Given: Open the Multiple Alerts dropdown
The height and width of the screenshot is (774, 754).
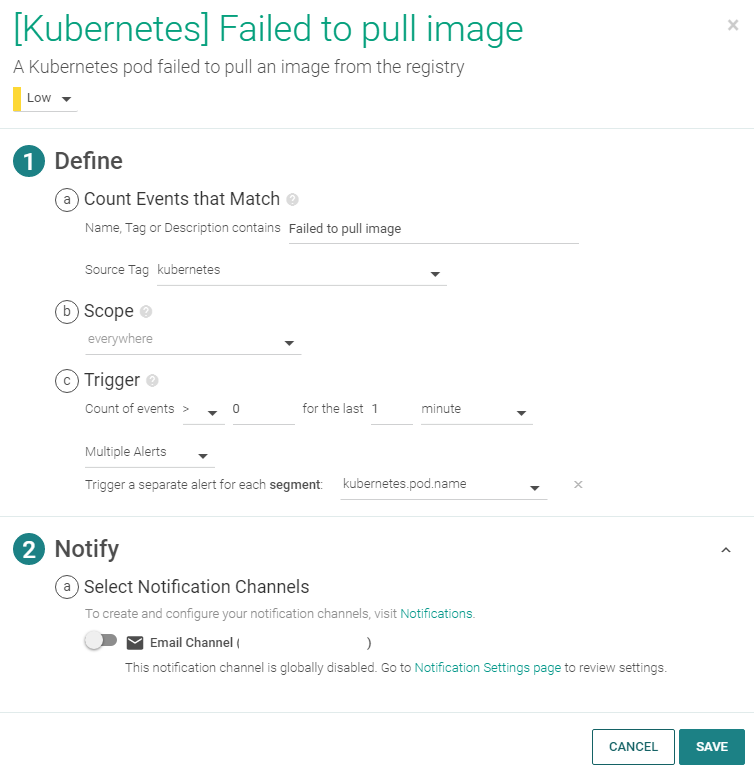Looking at the screenshot, I should (149, 453).
